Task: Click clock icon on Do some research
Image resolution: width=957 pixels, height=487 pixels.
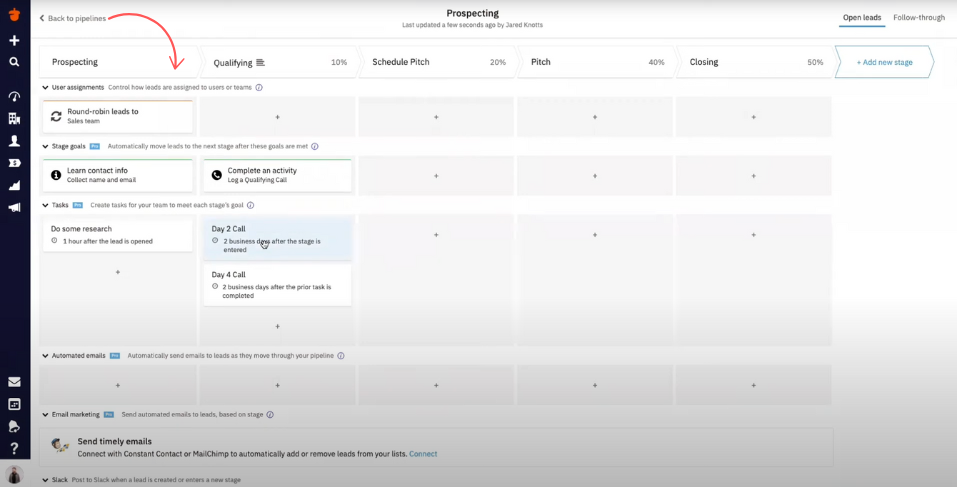Action: coord(54,241)
